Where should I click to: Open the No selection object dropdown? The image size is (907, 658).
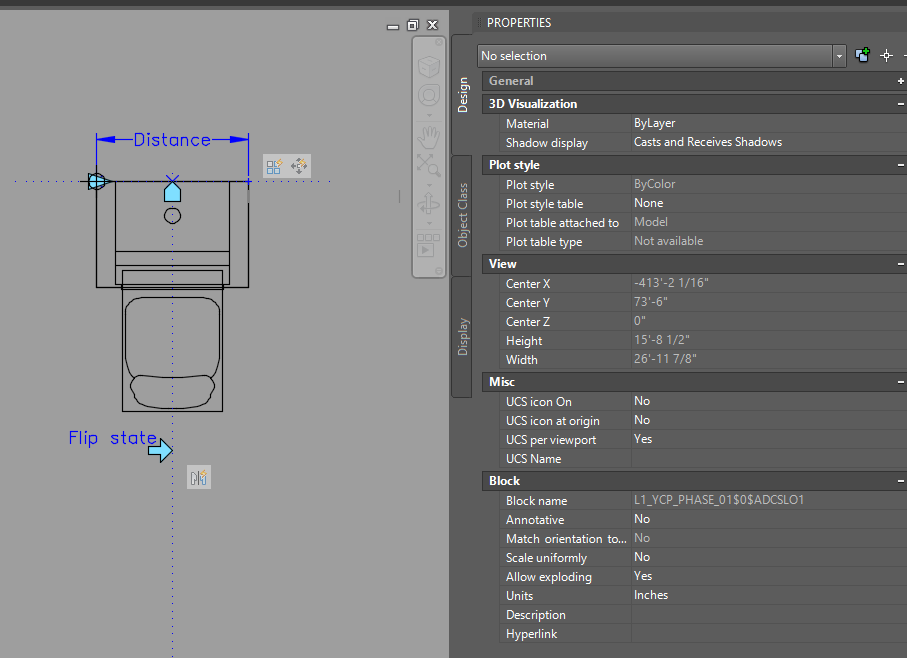839,56
